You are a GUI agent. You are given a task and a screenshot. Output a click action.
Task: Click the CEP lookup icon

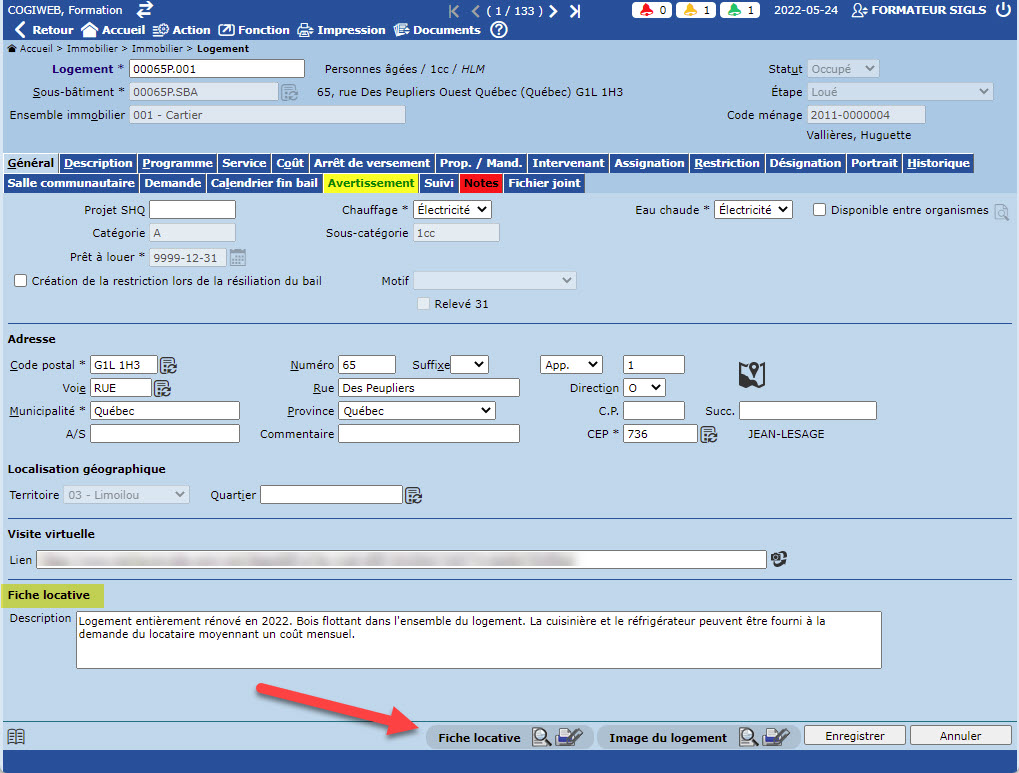708,434
